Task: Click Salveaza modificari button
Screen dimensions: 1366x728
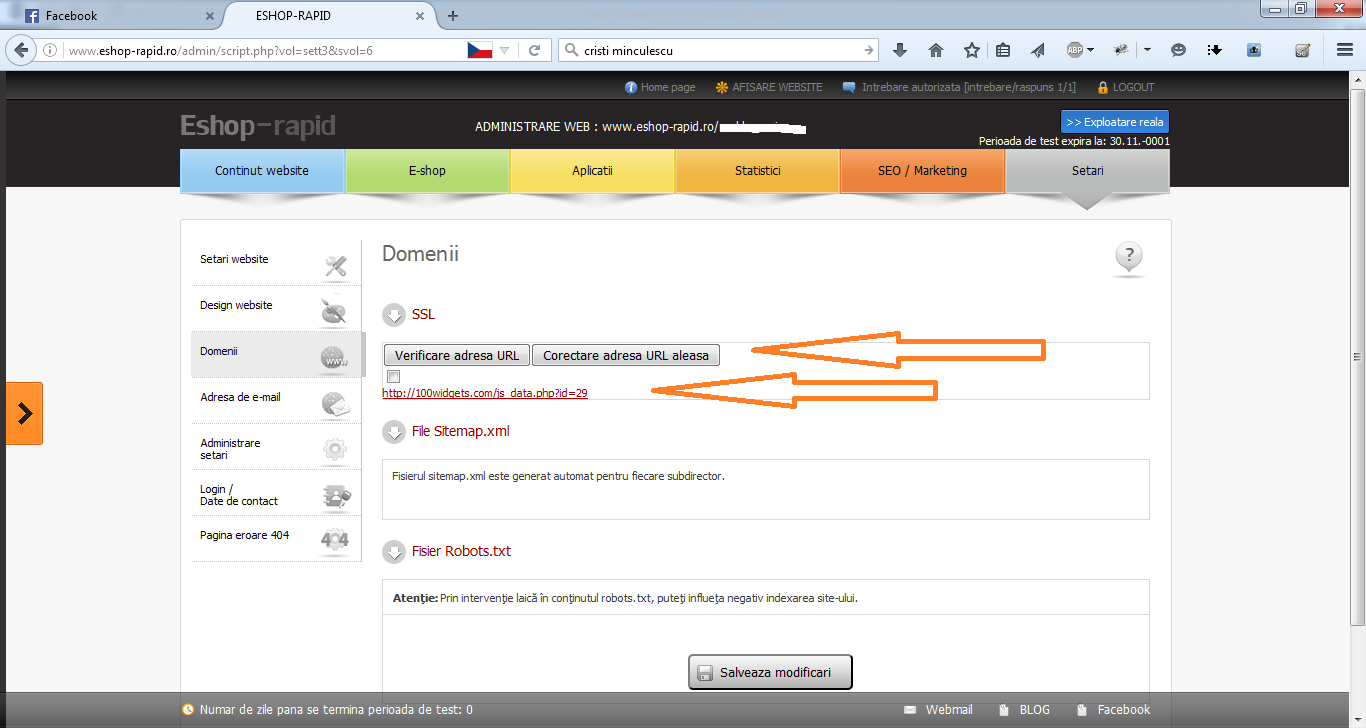Action: click(x=770, y=673)
